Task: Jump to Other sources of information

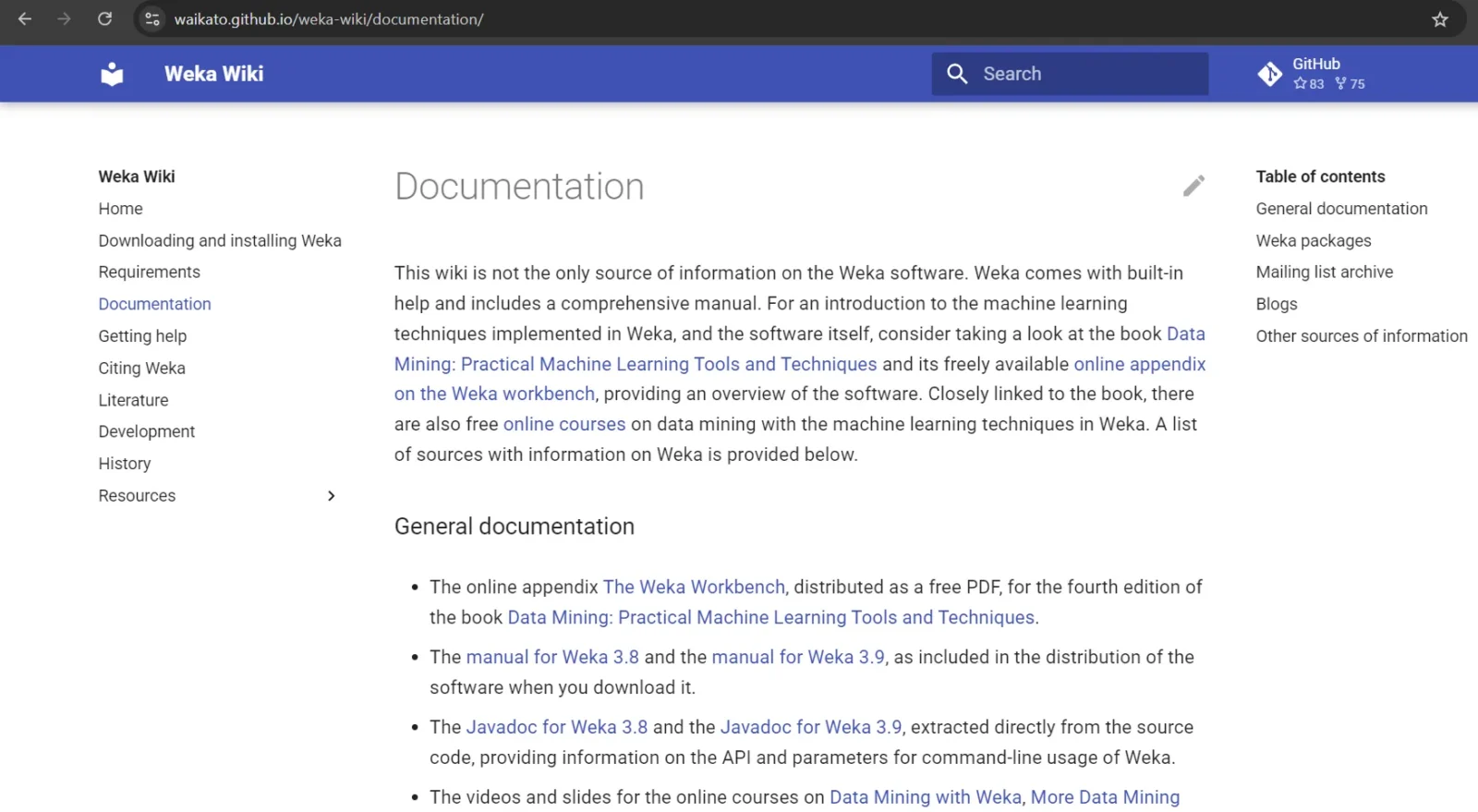Action: coord(1362,336)
